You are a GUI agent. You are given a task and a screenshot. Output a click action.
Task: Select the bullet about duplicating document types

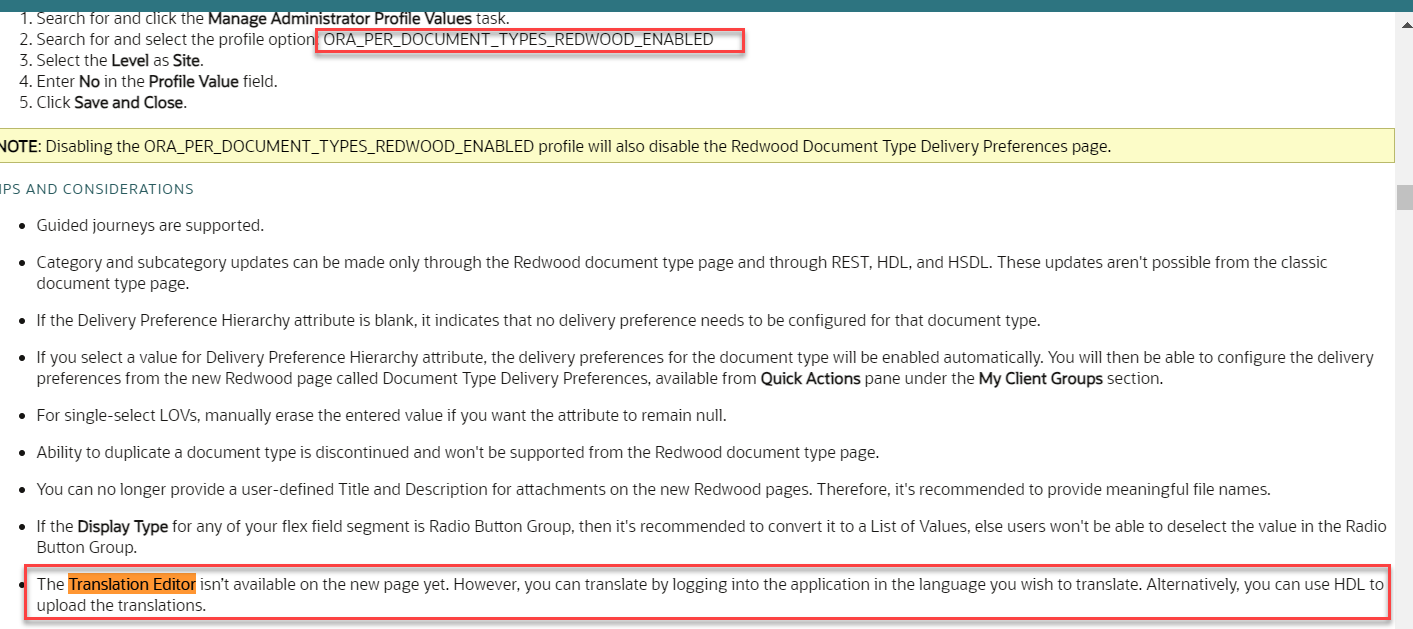456,451
